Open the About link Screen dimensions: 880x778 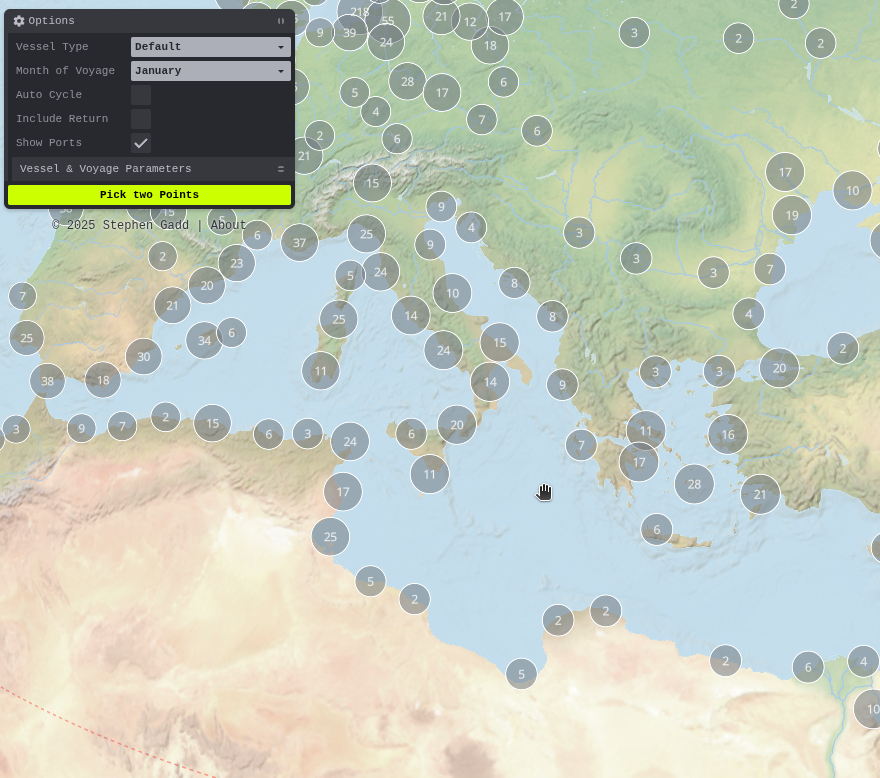click(x=228, y=225)
